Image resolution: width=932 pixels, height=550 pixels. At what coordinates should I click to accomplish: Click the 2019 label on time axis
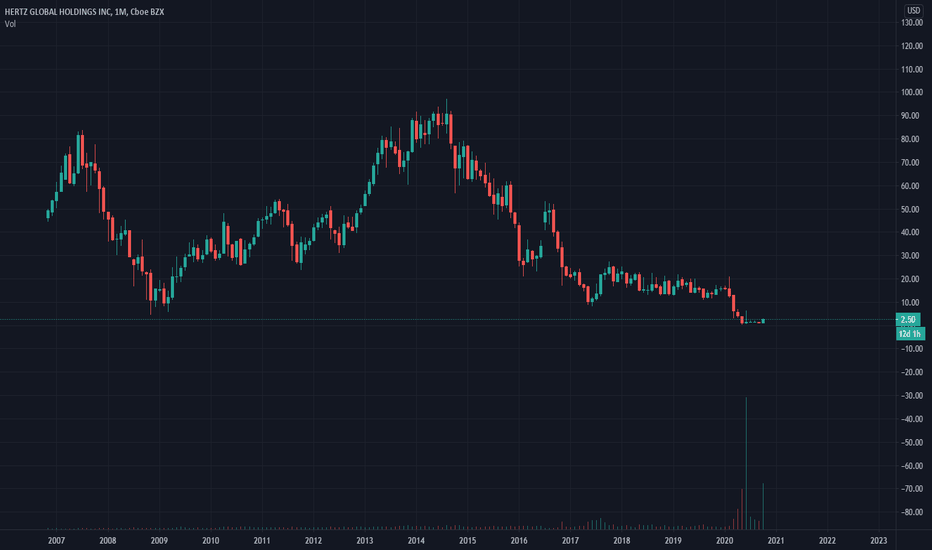673,540
